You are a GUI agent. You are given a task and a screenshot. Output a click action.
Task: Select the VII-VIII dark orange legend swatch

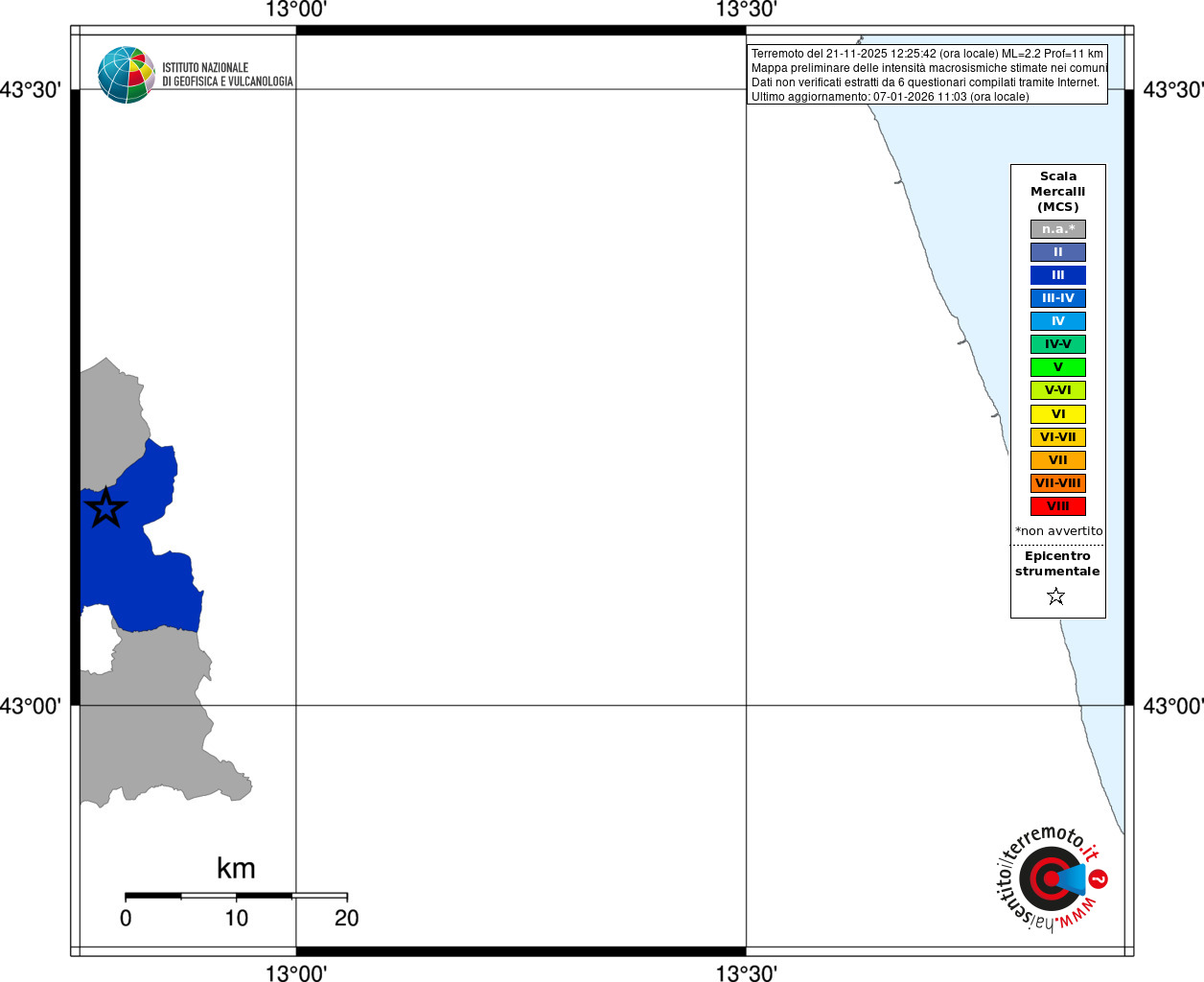pyautogui.click(x=1058, y=483)
